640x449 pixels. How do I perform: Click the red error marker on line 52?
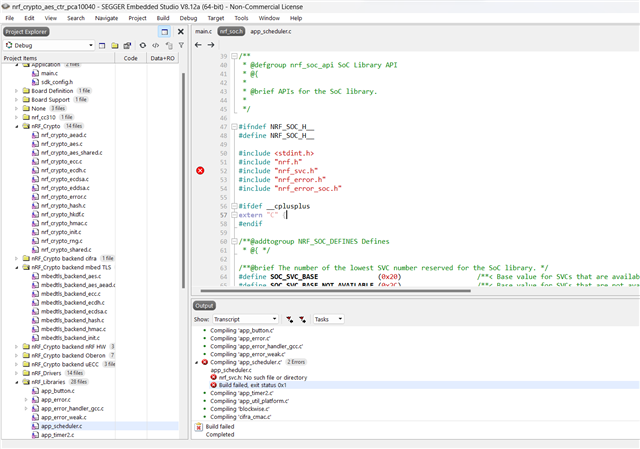click(x=200, y=171)
